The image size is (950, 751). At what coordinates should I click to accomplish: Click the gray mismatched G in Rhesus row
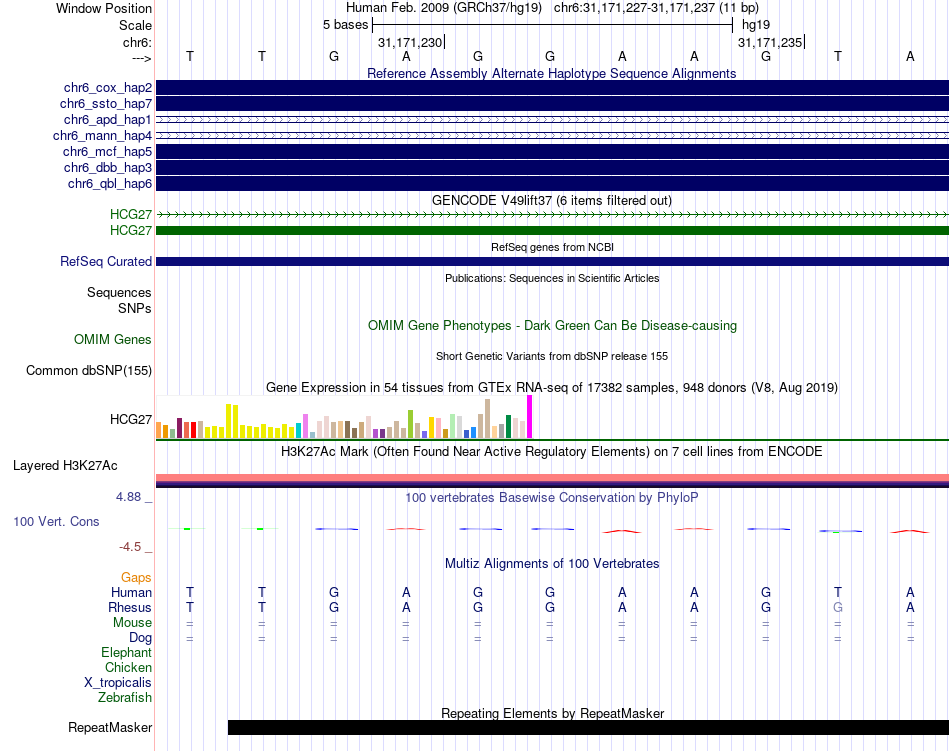click(838, 607)
